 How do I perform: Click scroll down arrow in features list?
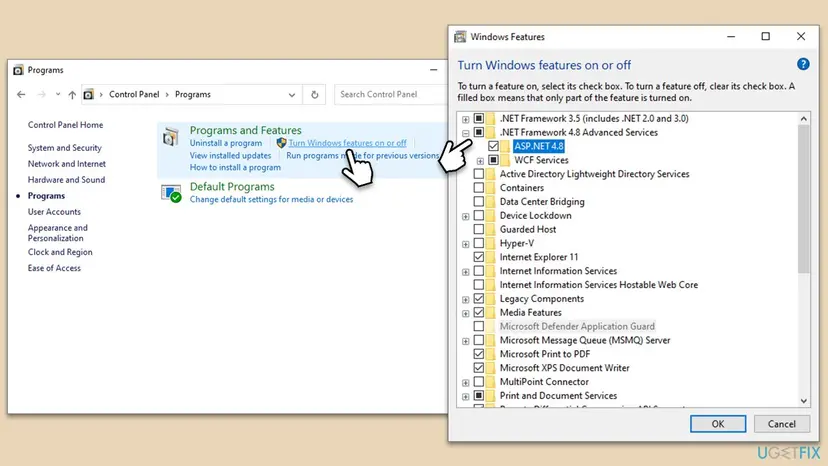[x=803, y=400]
